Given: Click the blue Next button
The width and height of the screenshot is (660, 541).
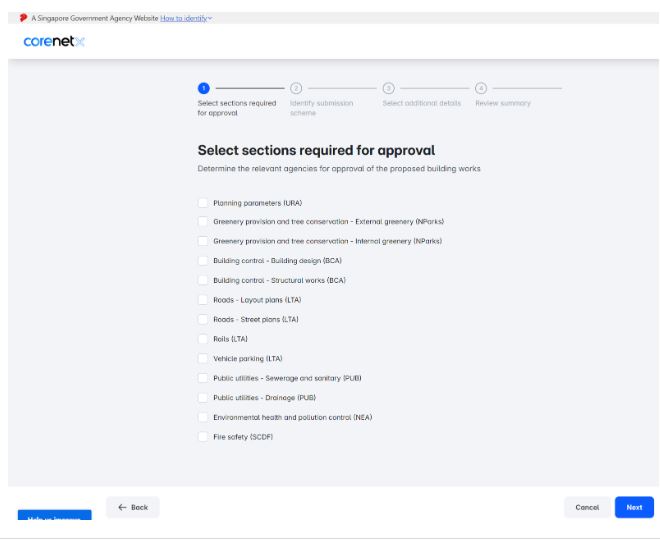Looking at the screenshot, I should (634, 507).
